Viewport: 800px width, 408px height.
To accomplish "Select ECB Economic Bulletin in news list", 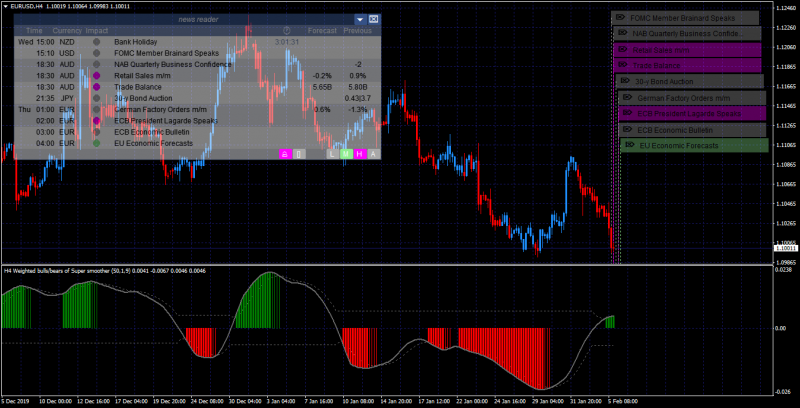I will coord(197,132).
